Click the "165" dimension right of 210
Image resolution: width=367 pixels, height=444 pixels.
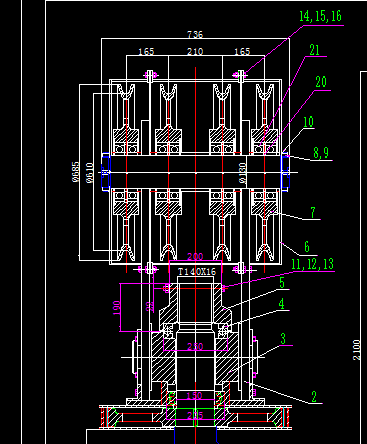point(242,52)
